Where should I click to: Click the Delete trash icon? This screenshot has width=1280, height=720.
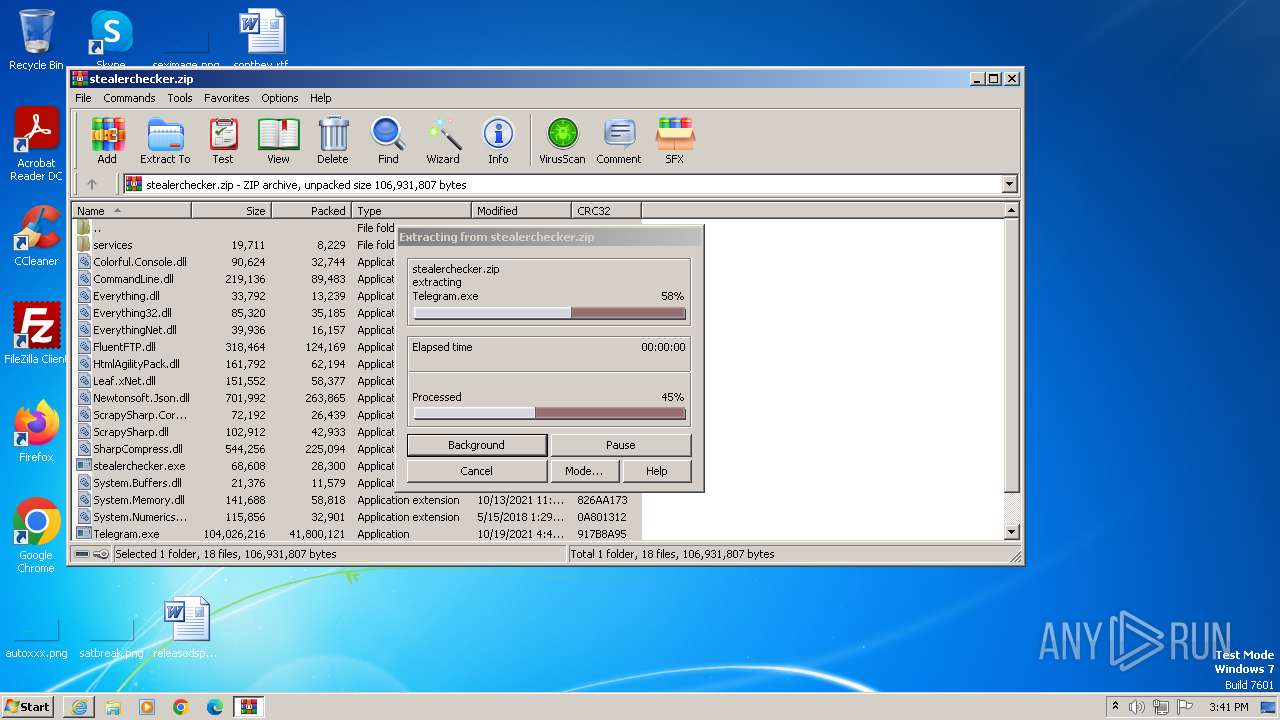click(x=333, y=140)
